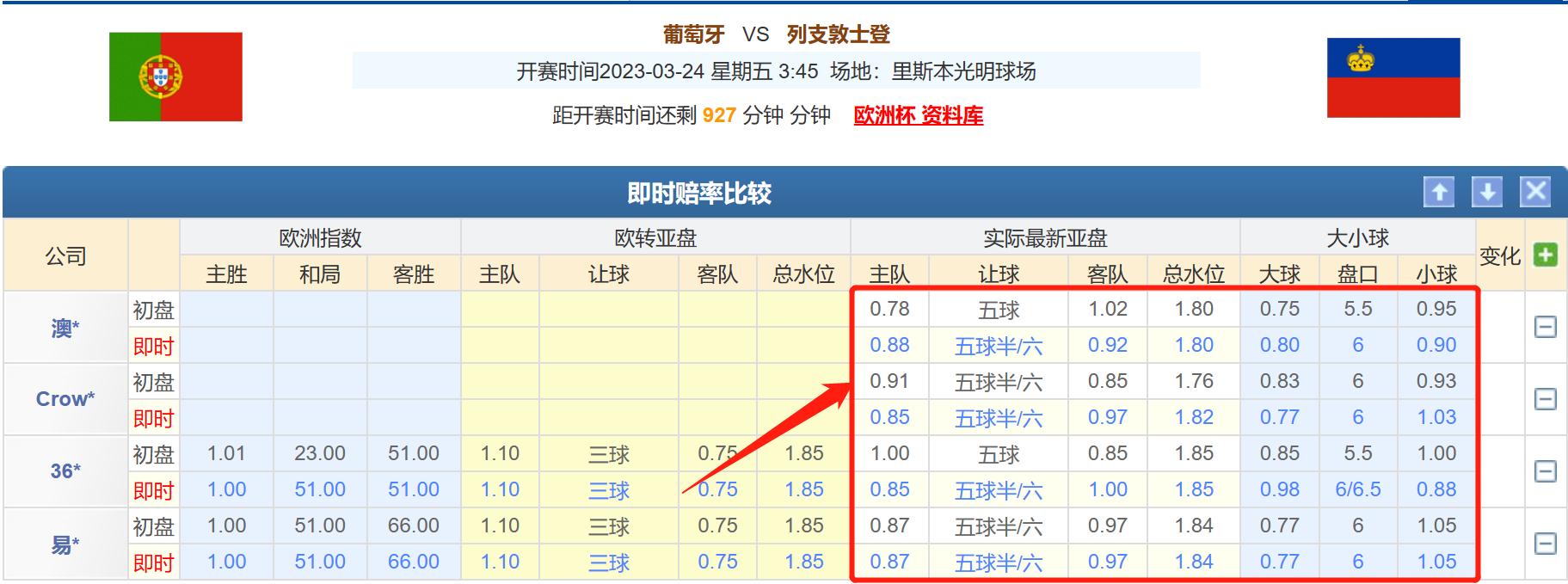The height and width of the screenshot is (584, 1568).
Task: Click 易* 即时 欧转亚盘 三球
Action: click(x=609, y=562)
